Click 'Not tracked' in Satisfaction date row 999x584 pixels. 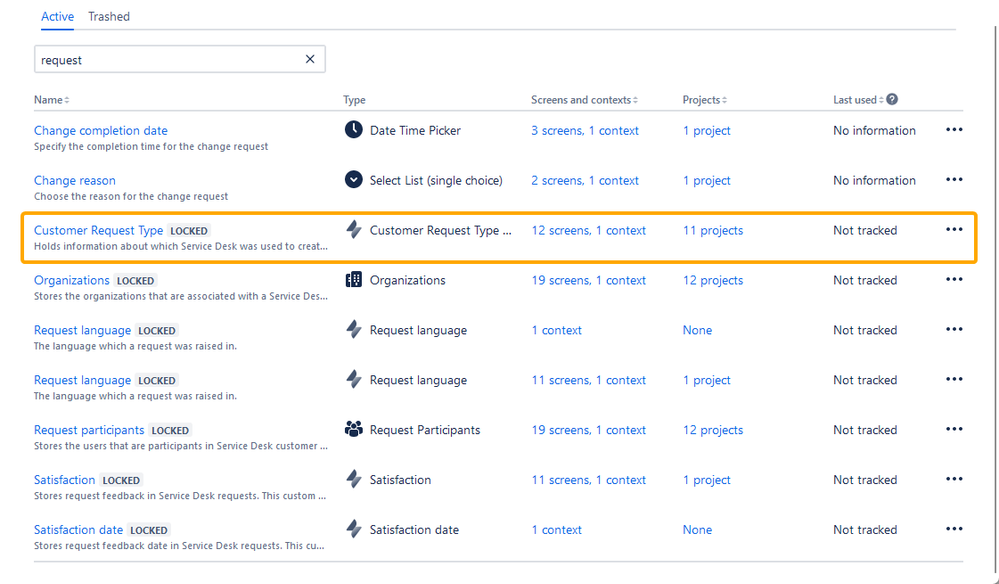[x=865, y=530]
